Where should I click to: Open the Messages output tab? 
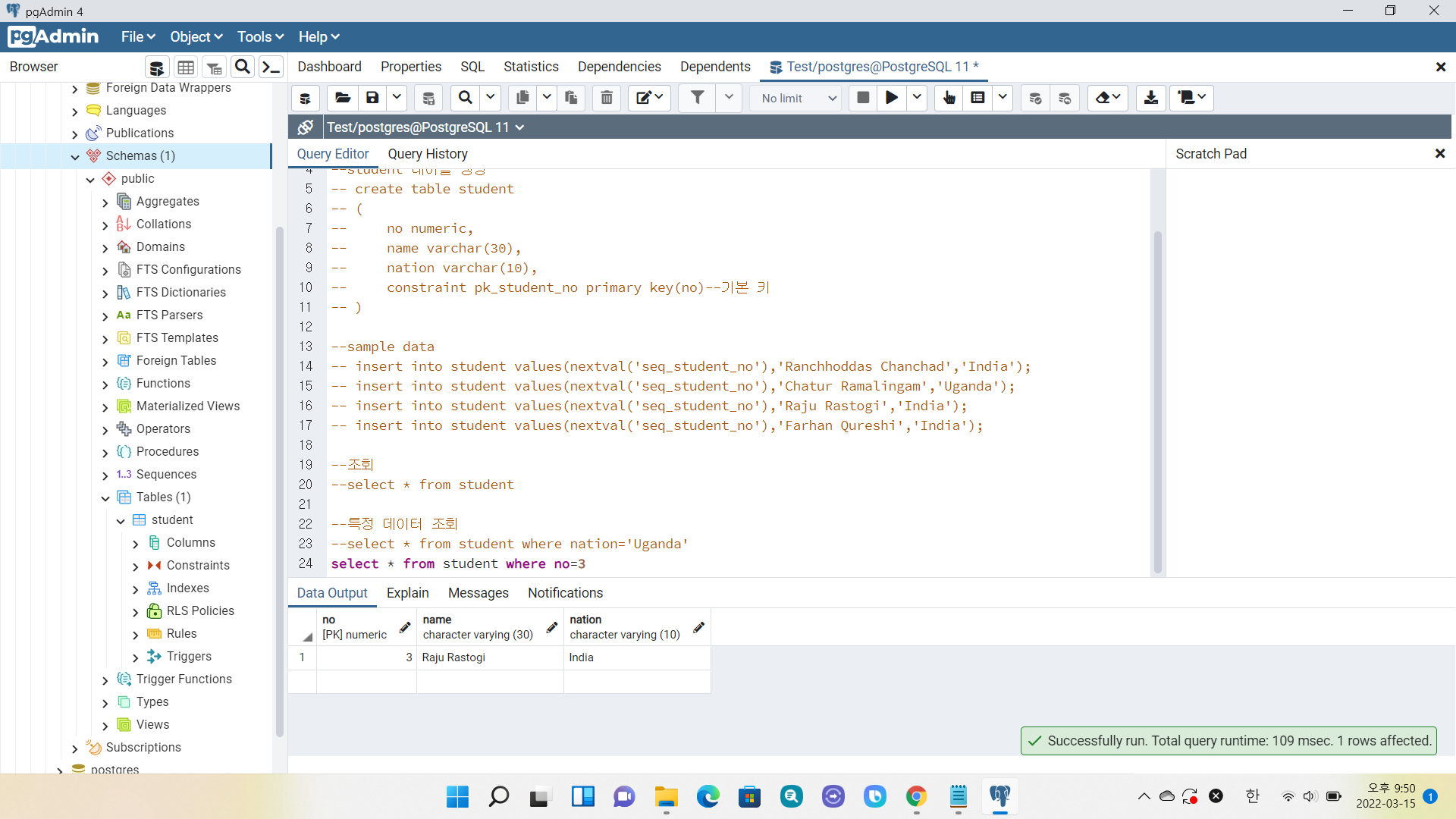point(478,593)
